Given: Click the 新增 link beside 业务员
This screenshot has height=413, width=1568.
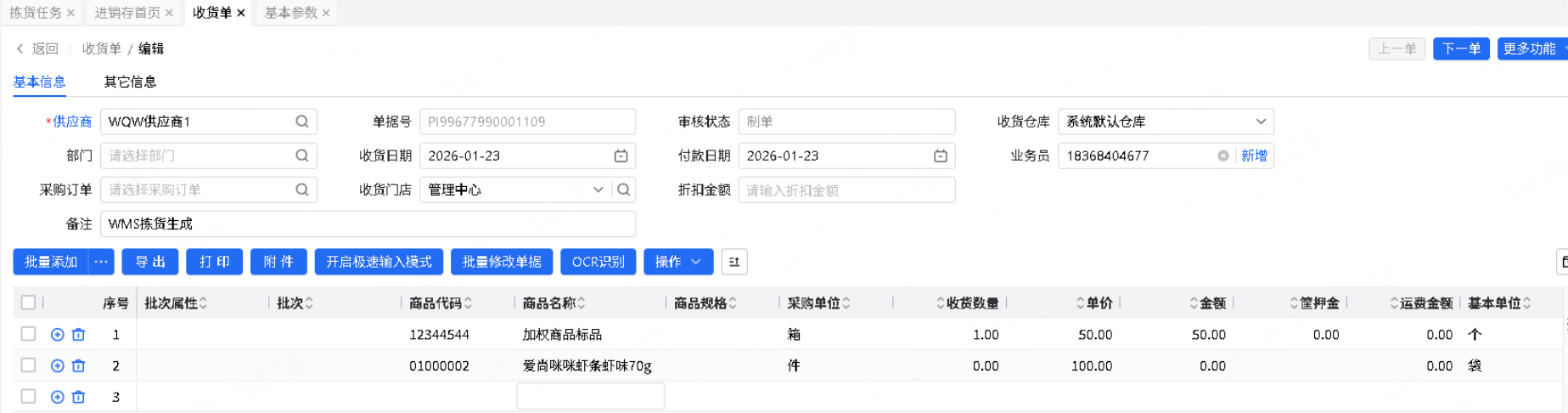Looking at the screenshot, I should 1254,156.
